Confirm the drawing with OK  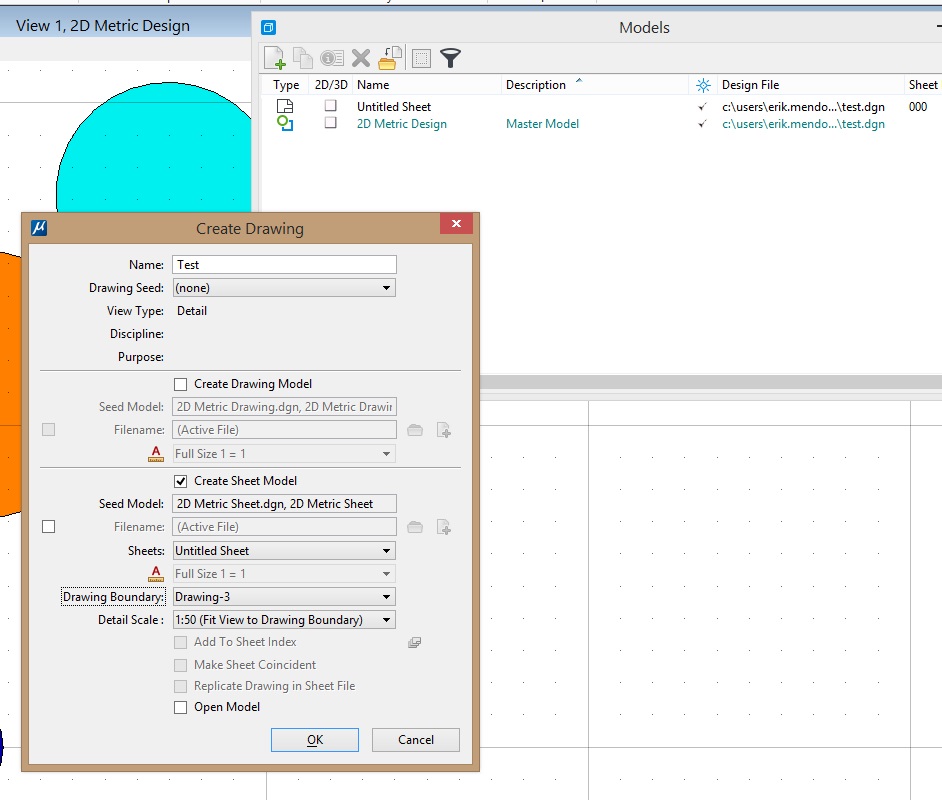[314, 740]
